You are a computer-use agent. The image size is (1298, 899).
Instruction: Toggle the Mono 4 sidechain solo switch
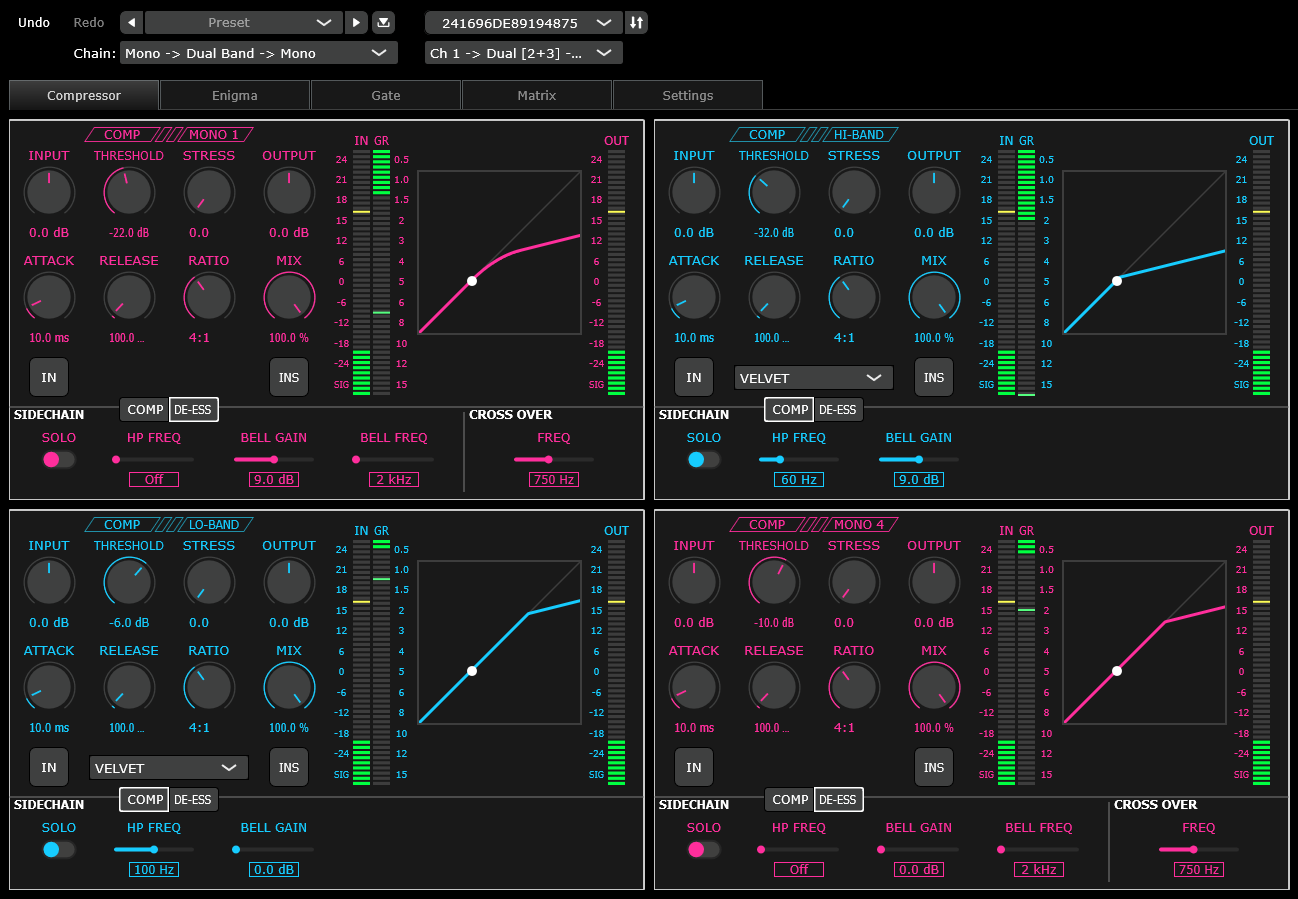click(x=703, y=850)
